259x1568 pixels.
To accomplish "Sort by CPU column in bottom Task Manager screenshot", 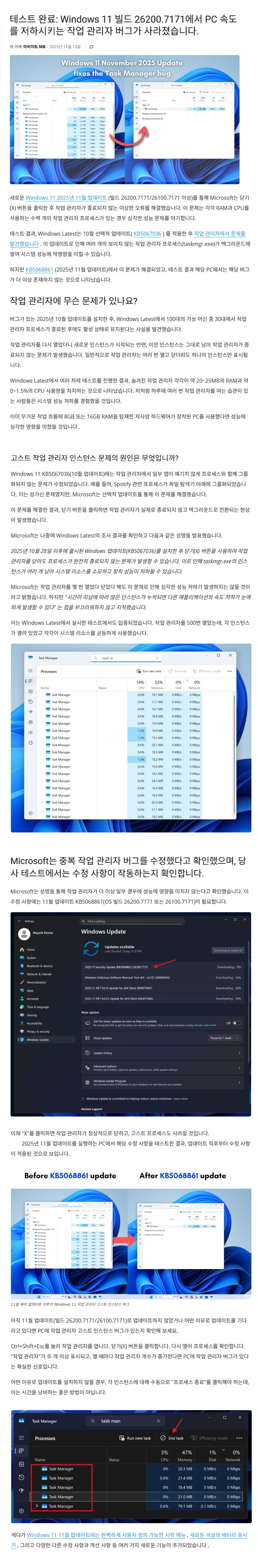I will [x=164, y=1456].
